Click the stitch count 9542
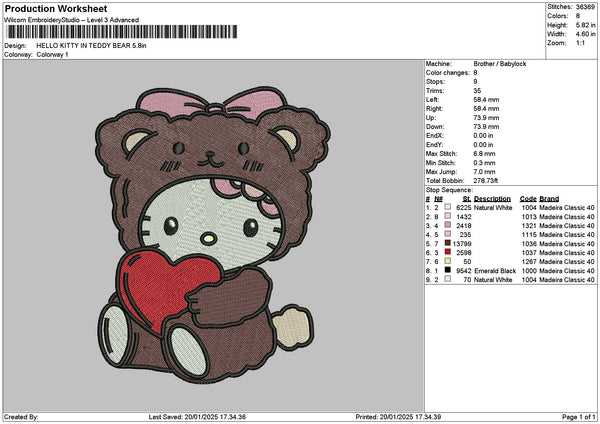This screenshot has width=600, height=424. (x=464, y=271)
